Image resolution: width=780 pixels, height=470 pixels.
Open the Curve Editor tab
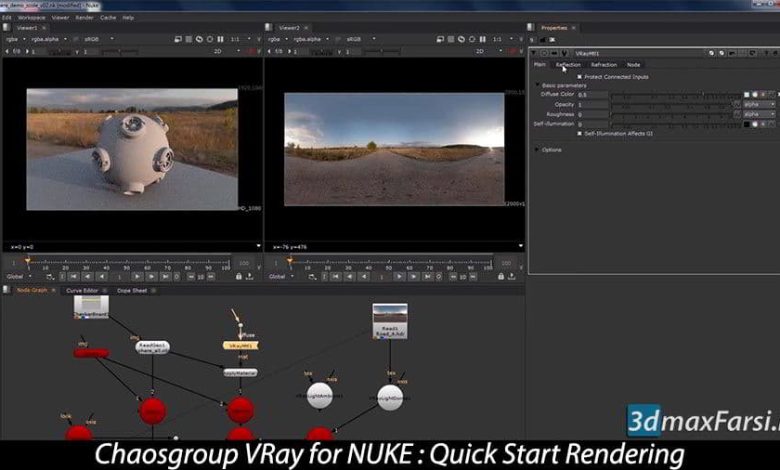point(82,290)
